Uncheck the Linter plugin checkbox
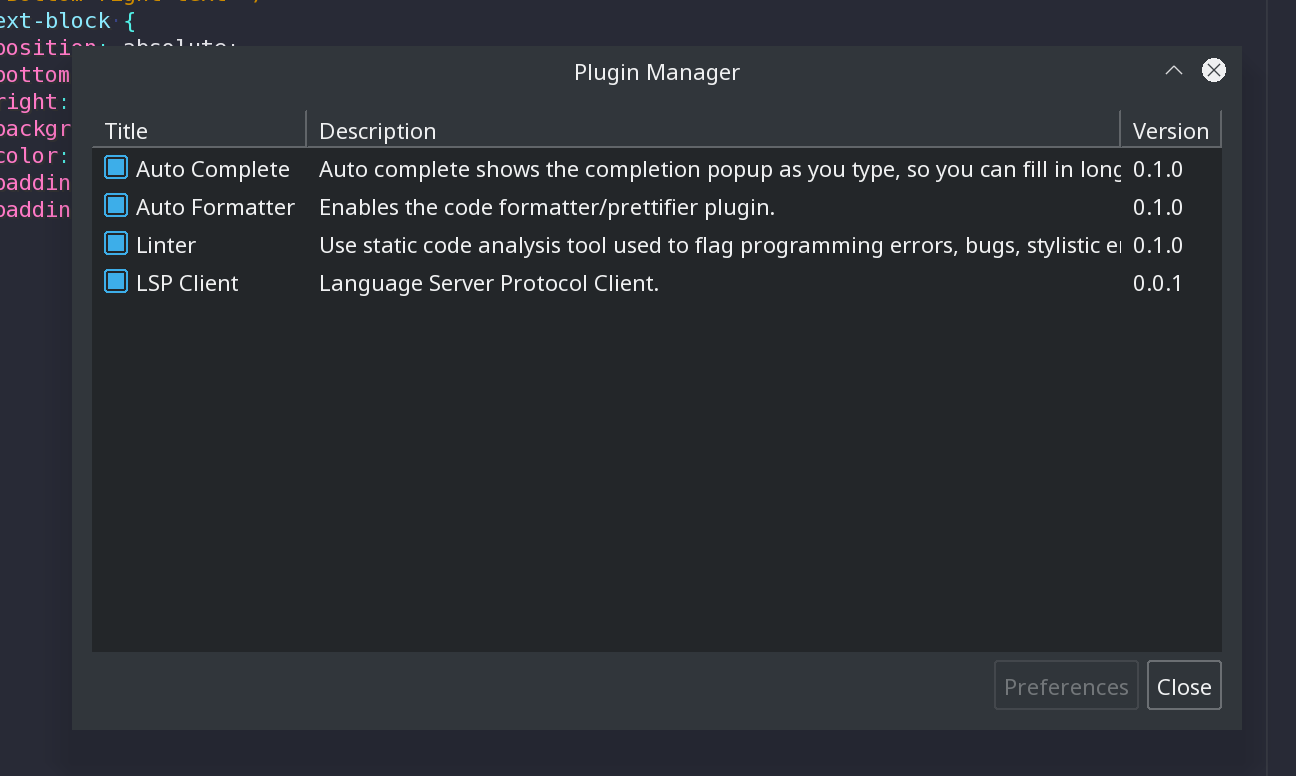The height and width of the screenshot is (776, 1296). pos(115,244)
